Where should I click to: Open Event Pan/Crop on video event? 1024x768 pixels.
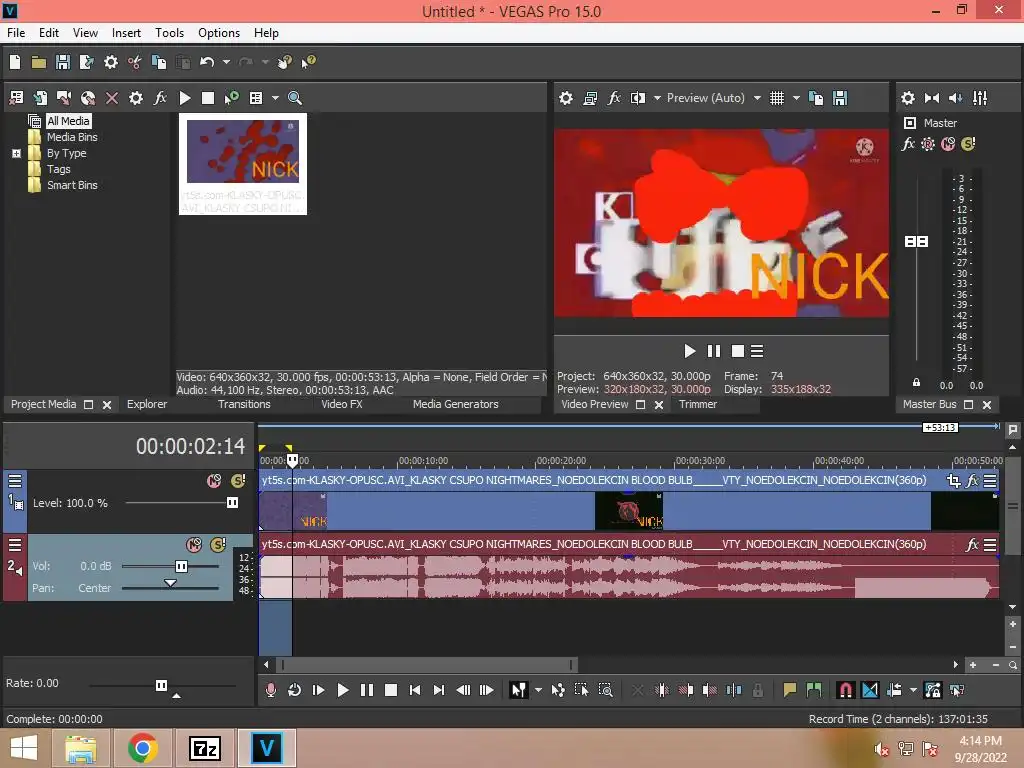[953, 481]
